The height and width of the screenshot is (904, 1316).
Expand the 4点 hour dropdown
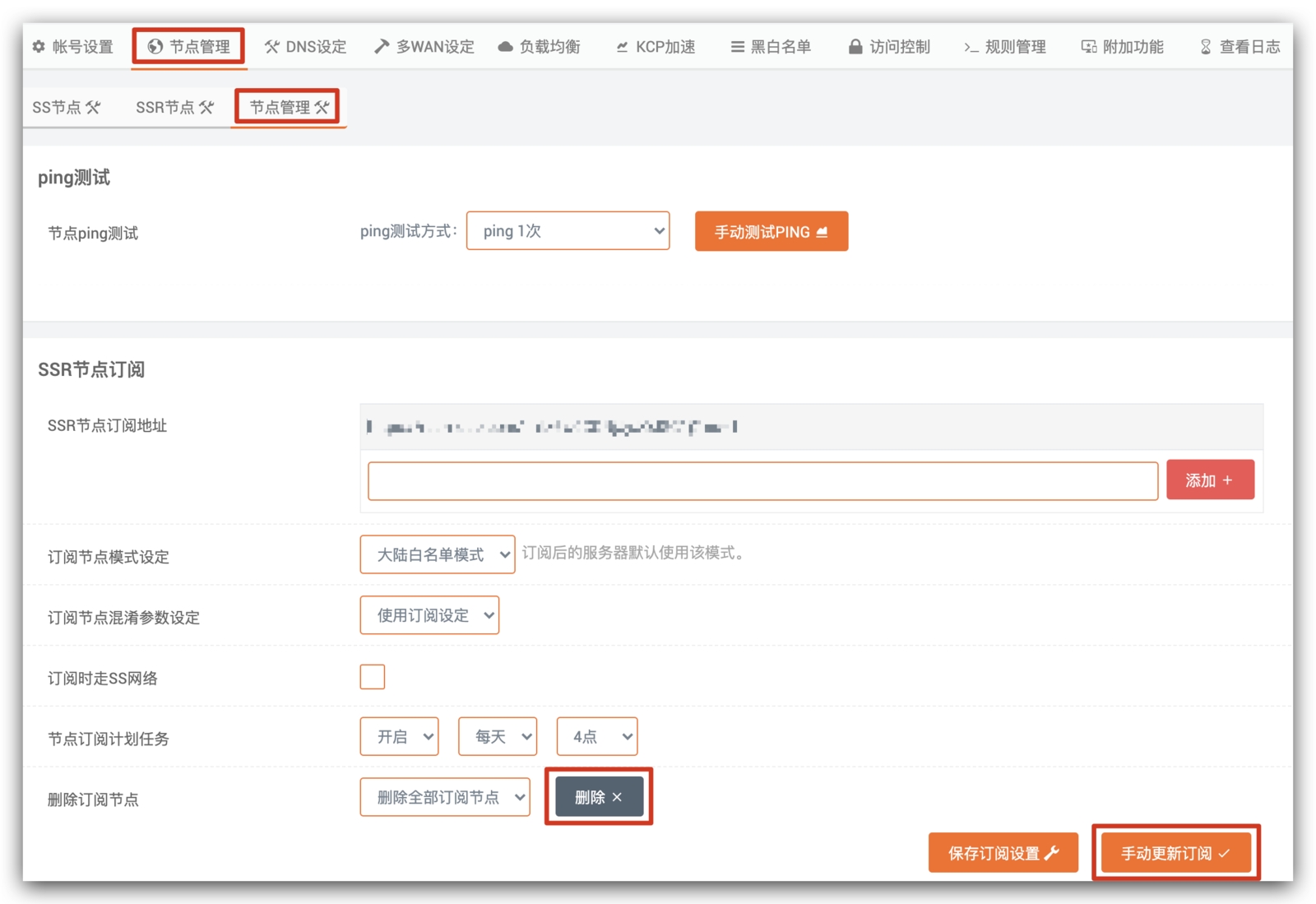pyautogui.click(x=596, y=736)
